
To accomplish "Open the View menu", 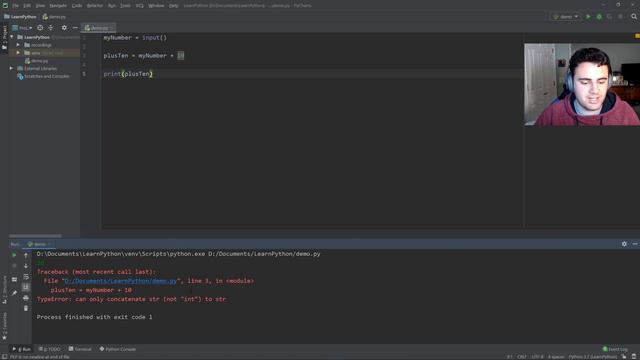I will click(x=40, y=6).
